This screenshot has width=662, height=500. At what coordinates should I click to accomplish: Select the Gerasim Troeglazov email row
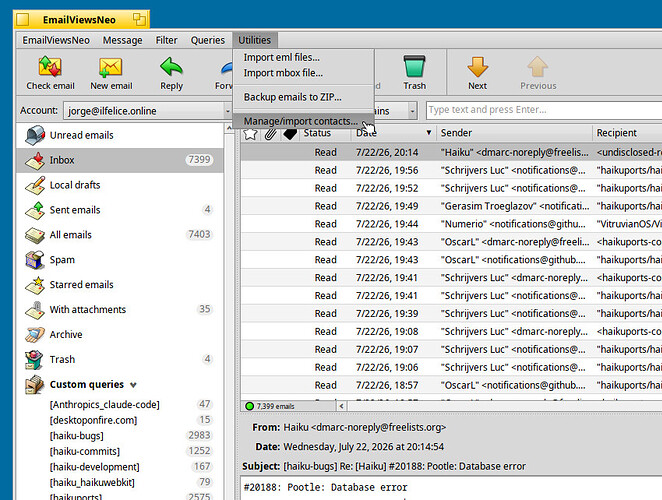[451, 206]
